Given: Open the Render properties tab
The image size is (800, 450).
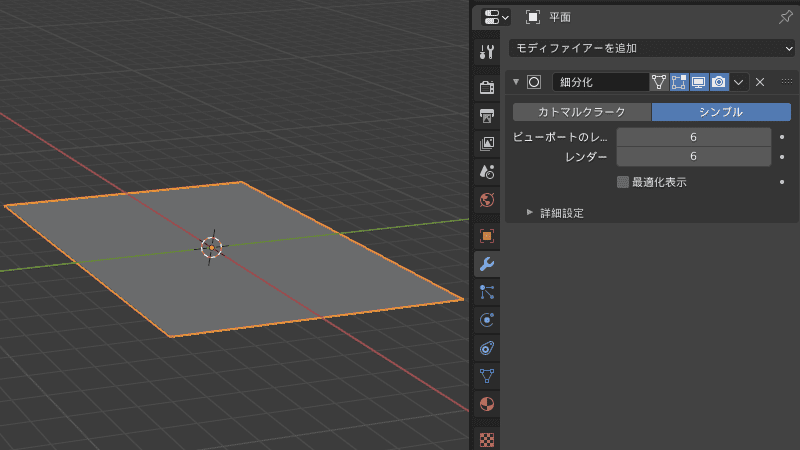Looking at the screenshot, I should click(x=487, y=87).
